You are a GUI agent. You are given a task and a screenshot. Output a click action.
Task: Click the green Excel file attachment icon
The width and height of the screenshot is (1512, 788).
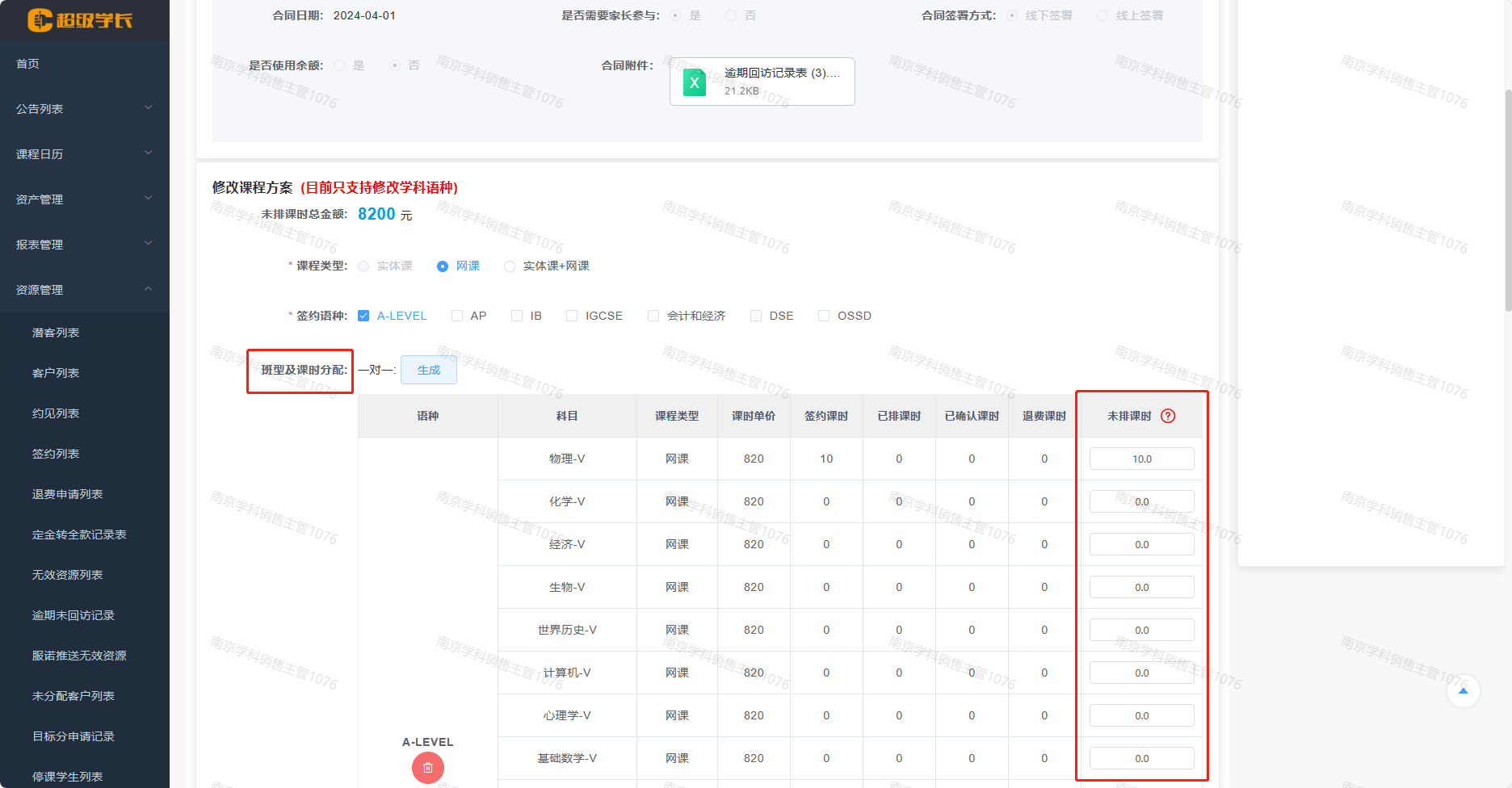coord(694,82)
